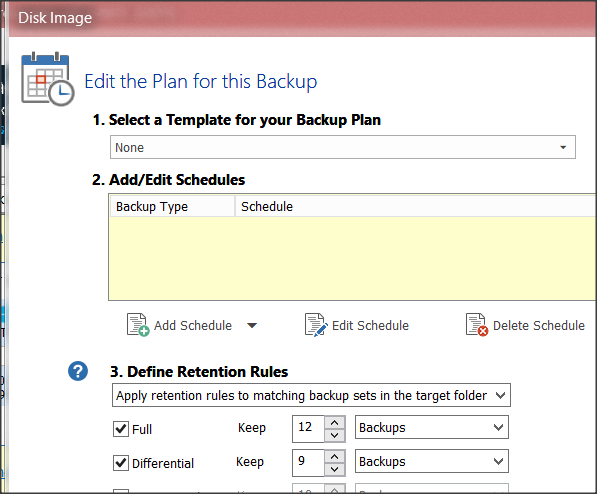Screen dimensions: 597x494
Task: Click the Backup Type column header
Action: coord(172,206)
